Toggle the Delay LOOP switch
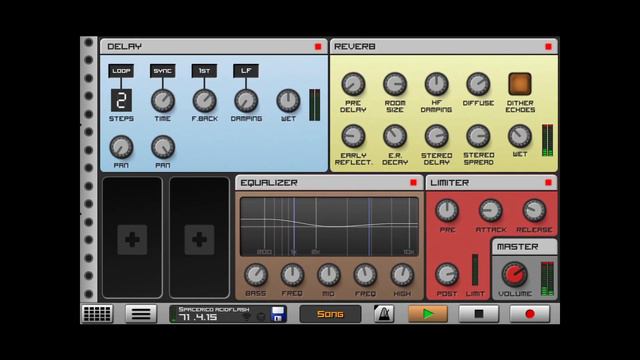Viewport: 640px width, 360px height. [x=121, y=71]
